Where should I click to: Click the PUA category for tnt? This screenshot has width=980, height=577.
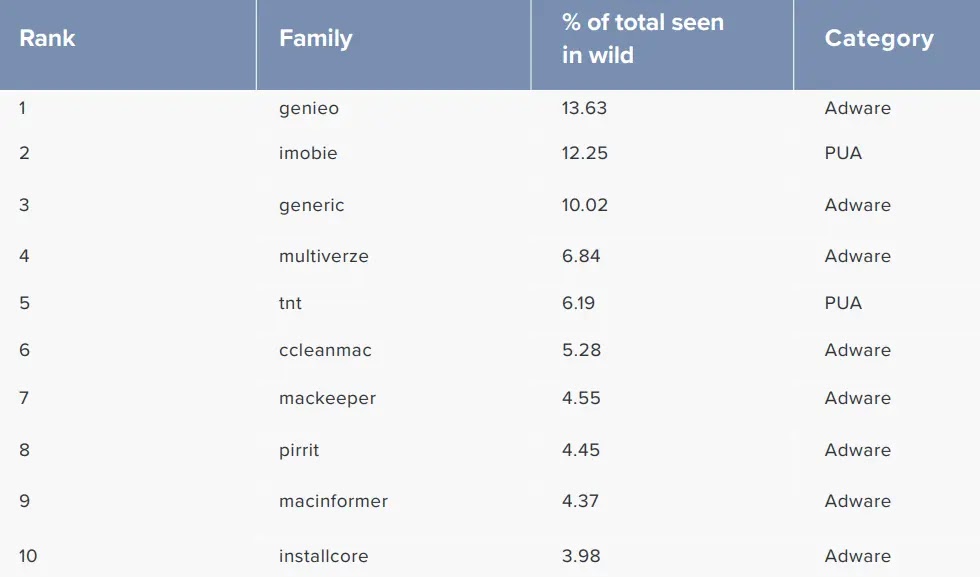click(843, 303)
